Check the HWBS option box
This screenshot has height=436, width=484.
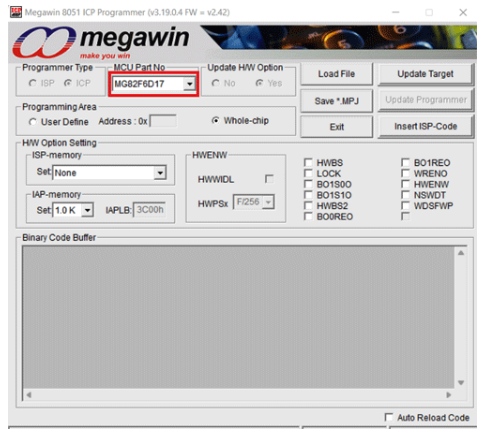click(308, 163)
